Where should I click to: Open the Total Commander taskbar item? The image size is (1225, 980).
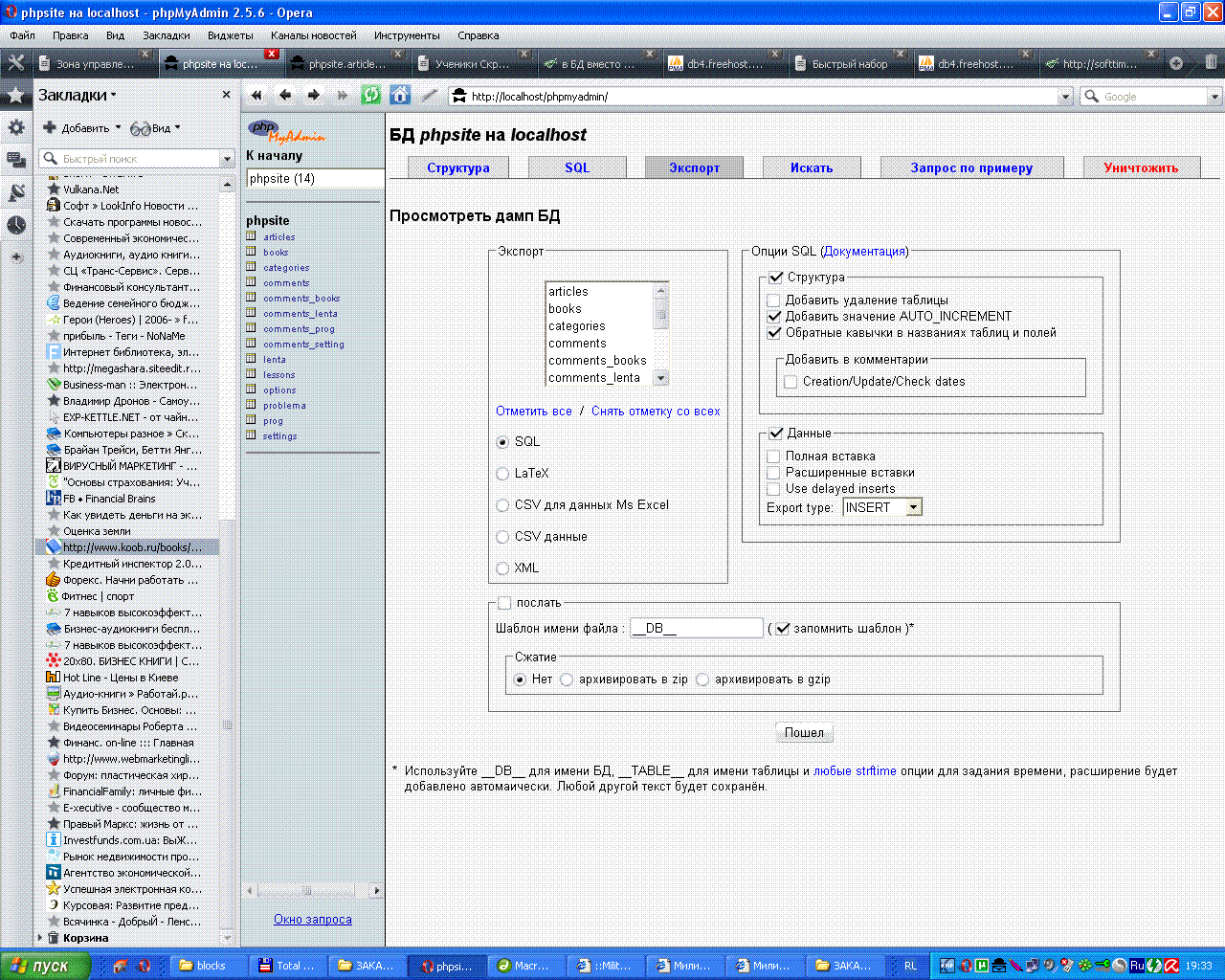(289, 966)
